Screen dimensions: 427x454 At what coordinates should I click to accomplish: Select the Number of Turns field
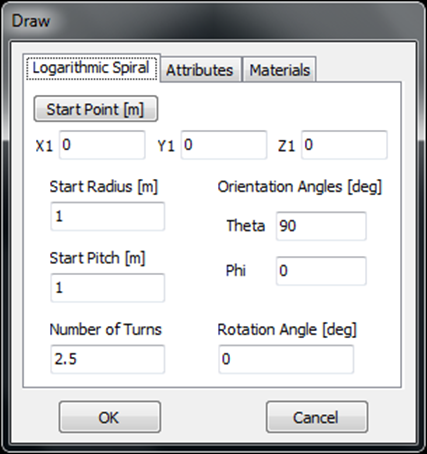[x=107, y=359]
